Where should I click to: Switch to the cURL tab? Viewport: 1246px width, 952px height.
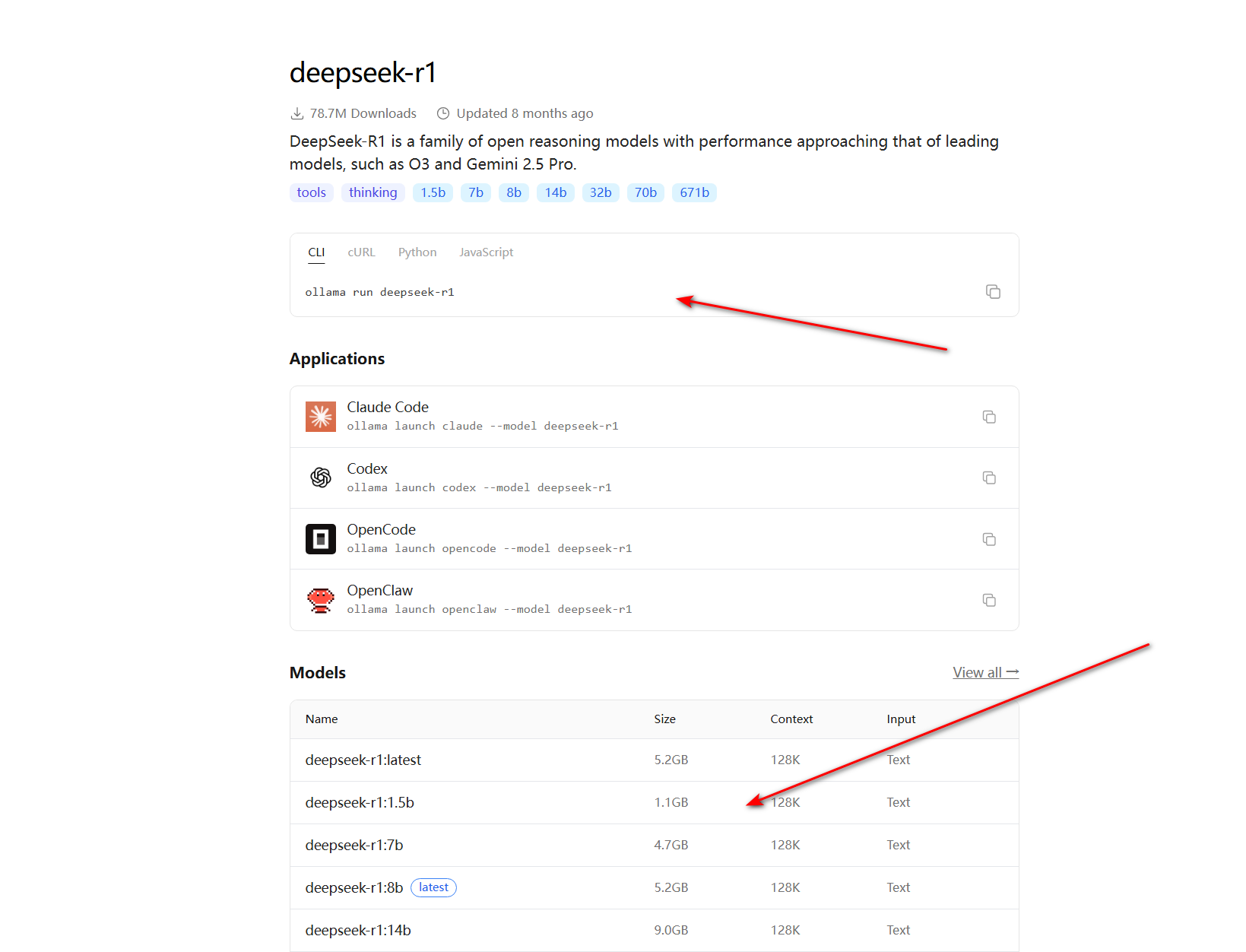point(362,252)
